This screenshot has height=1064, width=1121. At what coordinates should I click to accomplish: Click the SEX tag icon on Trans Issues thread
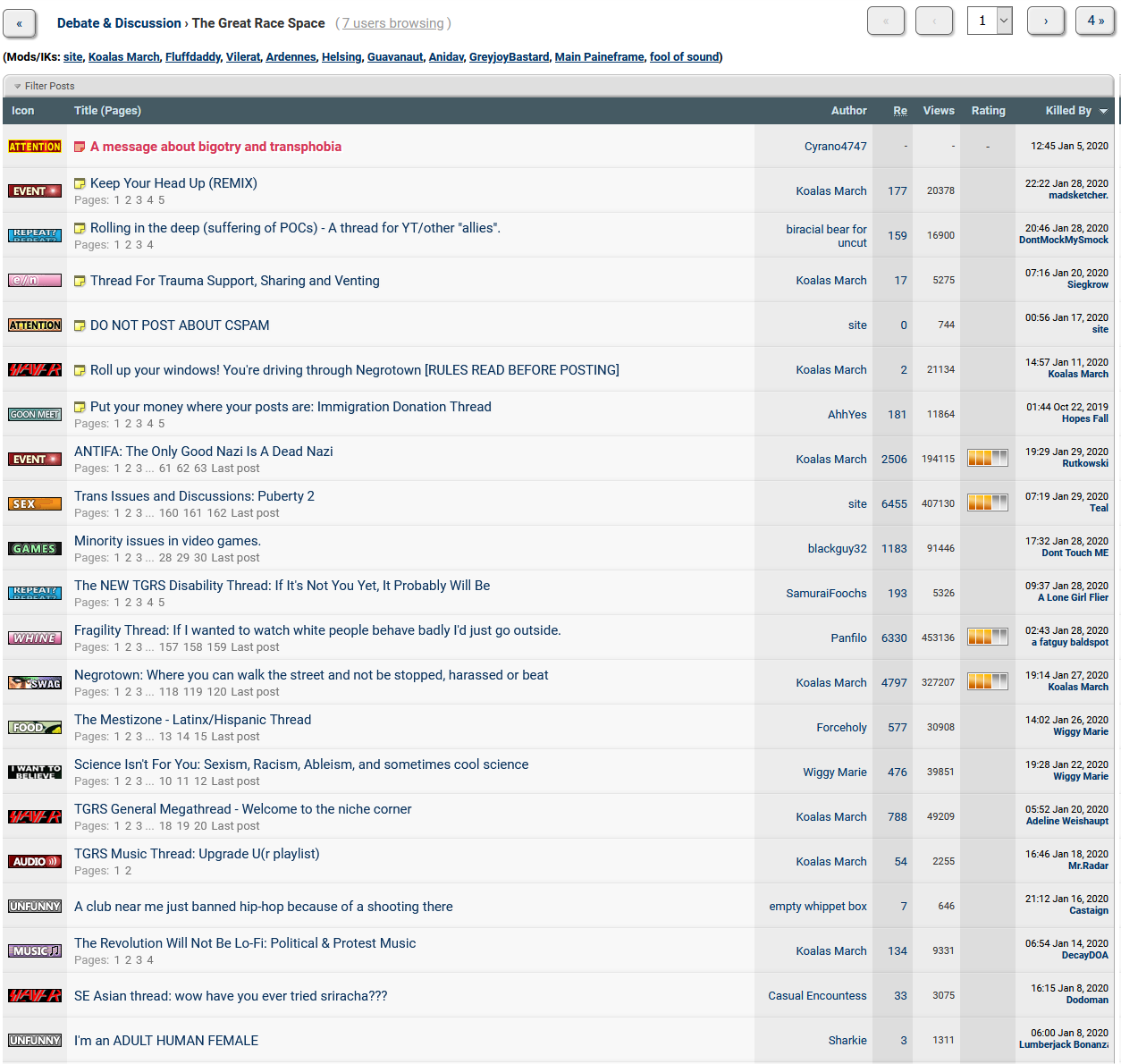pyautogui.click(x=35, y=504)
